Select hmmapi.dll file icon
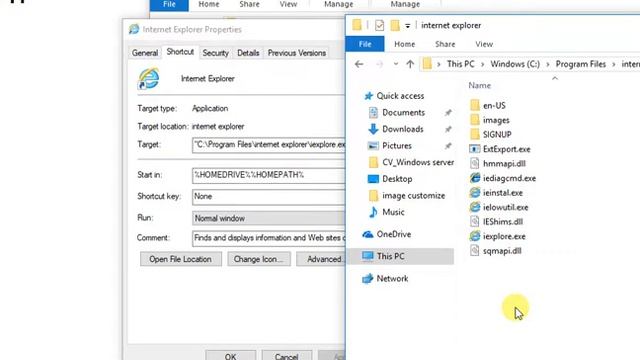640x360 pixels. coord(475,164)
